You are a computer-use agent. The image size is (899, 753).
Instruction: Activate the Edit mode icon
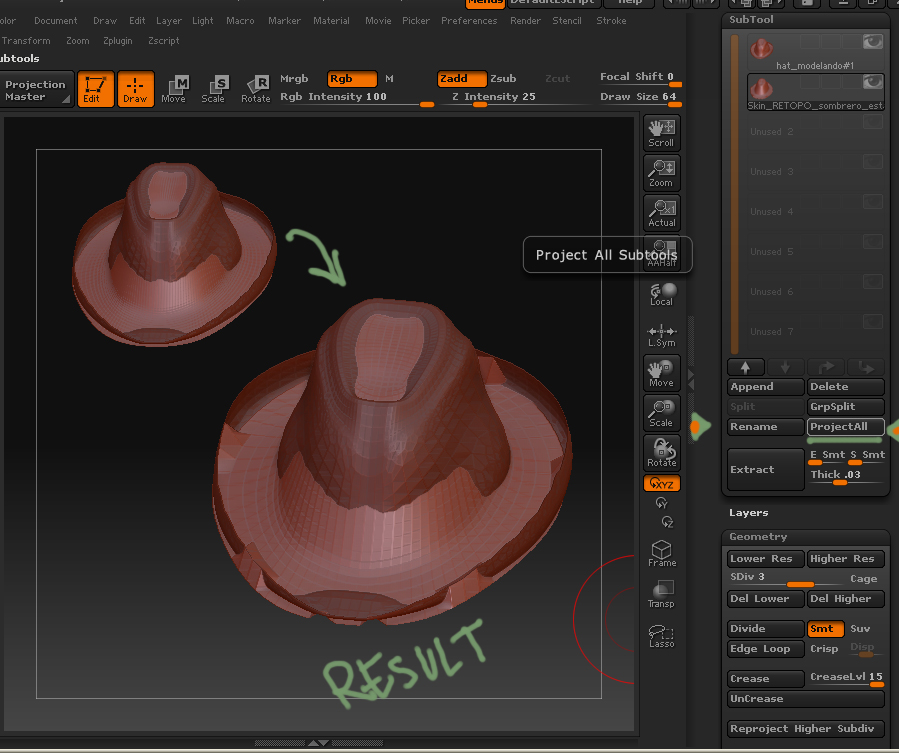(95, 90)
